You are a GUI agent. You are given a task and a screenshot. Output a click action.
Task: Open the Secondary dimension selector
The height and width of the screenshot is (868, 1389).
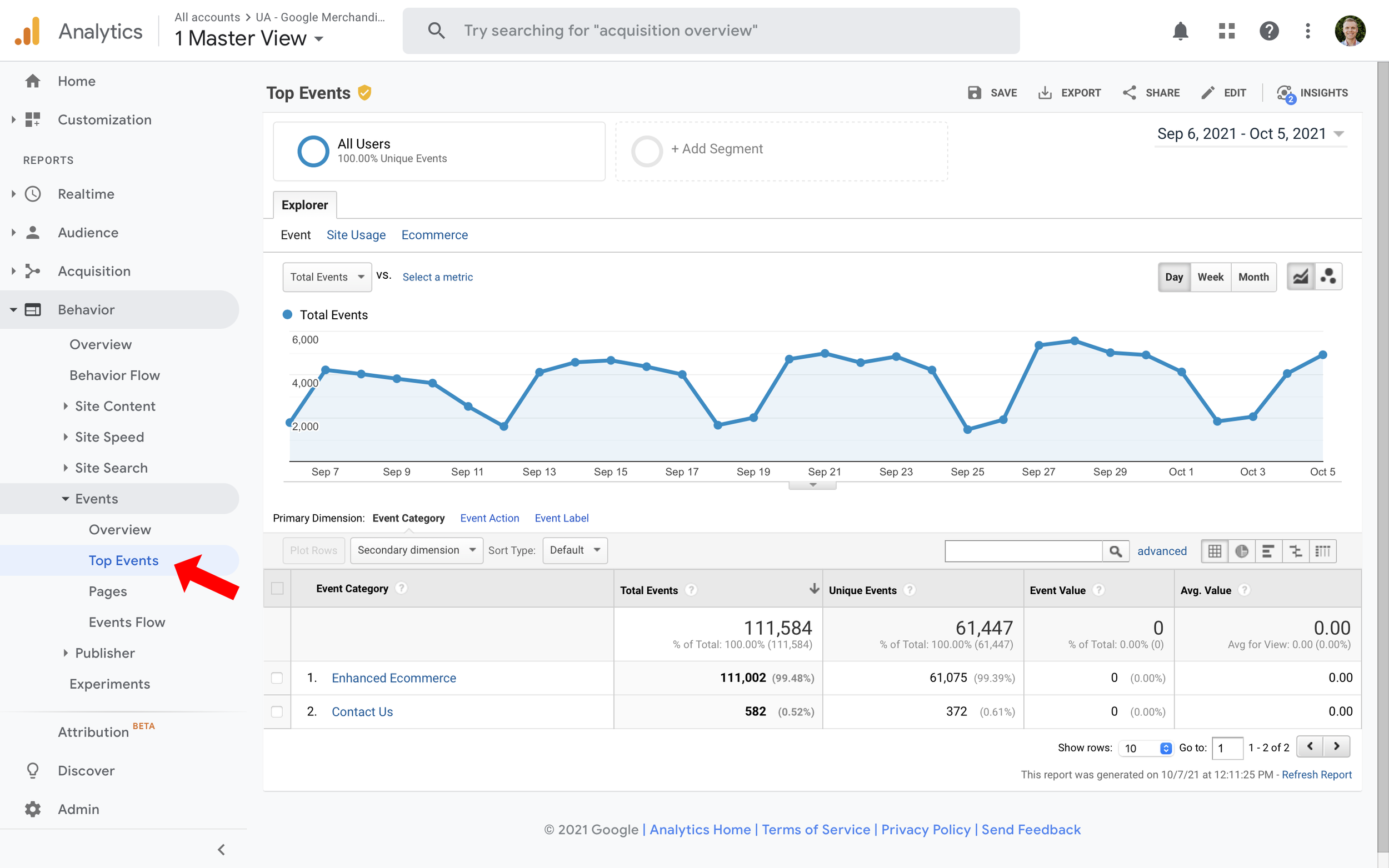click(416, 550)
